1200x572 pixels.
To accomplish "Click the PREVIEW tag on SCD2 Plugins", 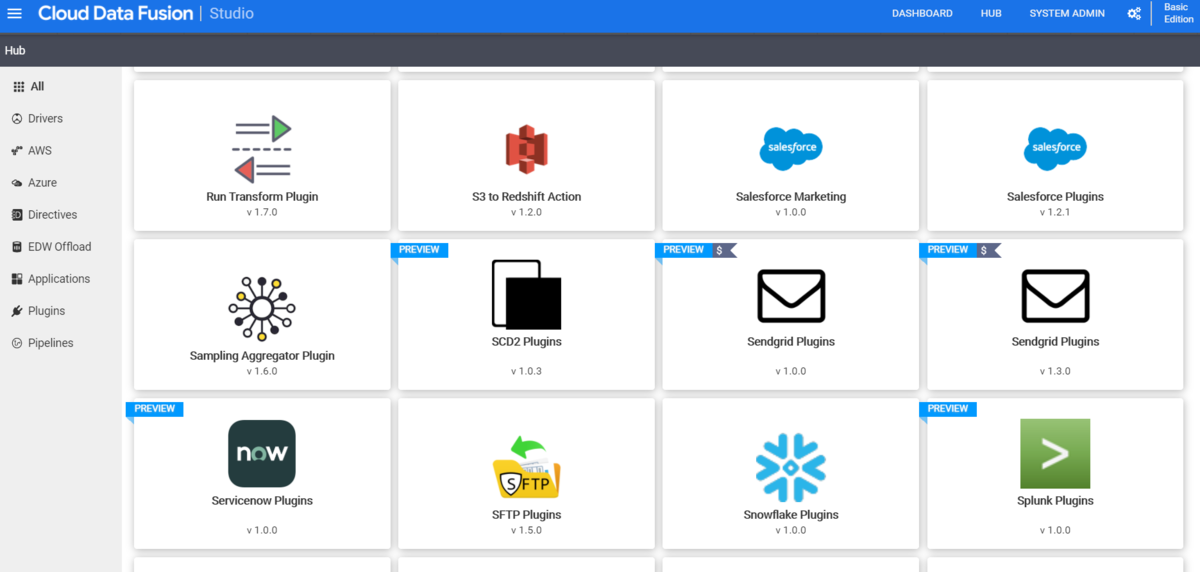I will coord(419,250).
